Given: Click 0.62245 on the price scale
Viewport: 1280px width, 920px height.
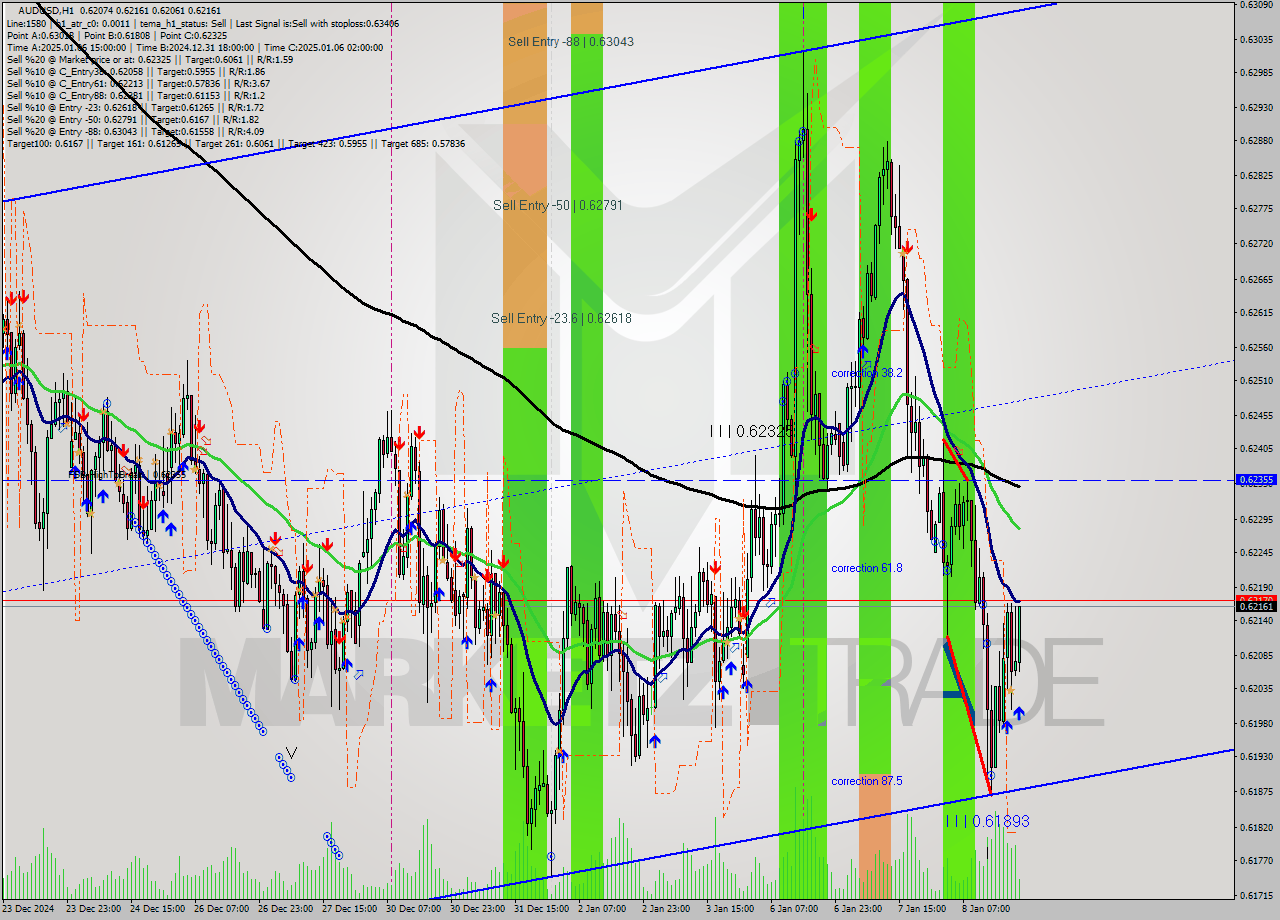Looking at the screenshot, I should [x=1257, y=553].
